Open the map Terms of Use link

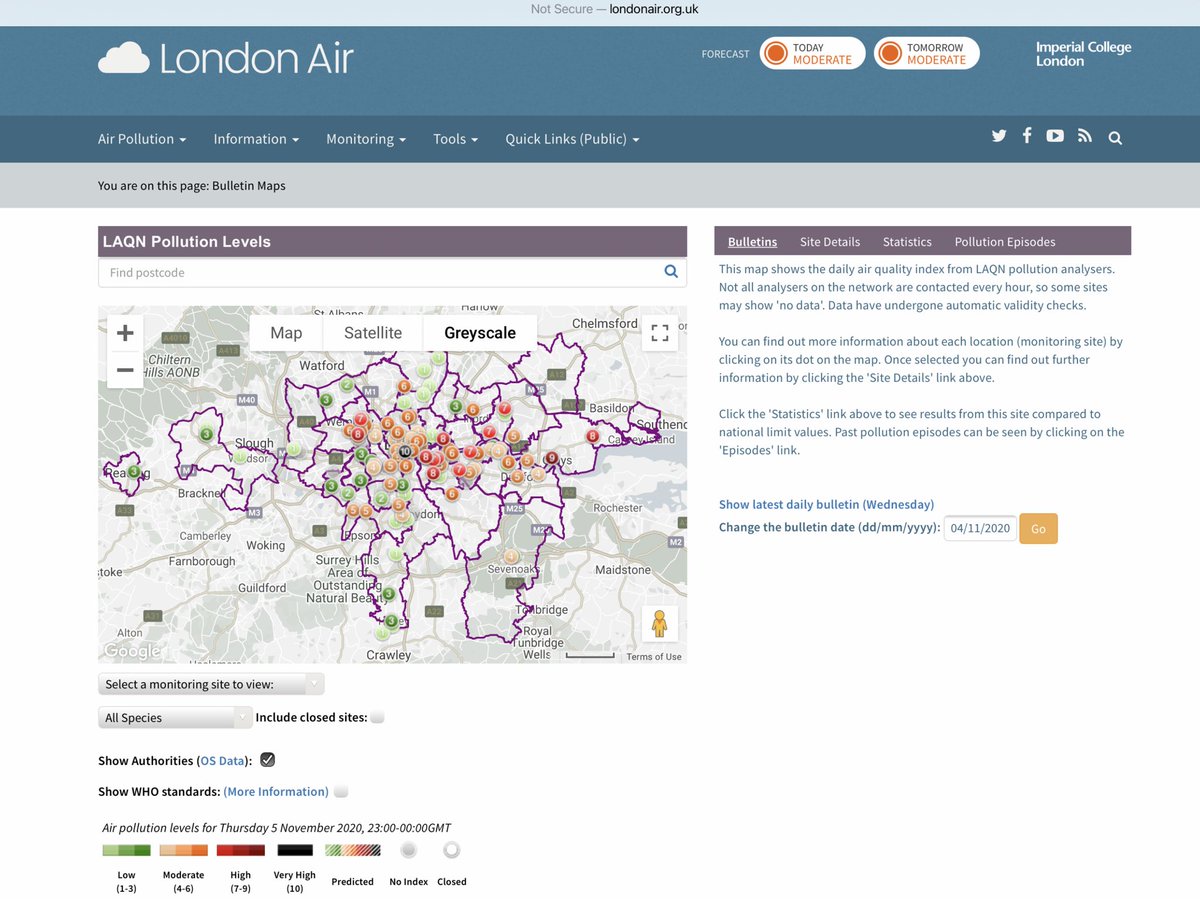pyautogui.click(x=654, y=656)
